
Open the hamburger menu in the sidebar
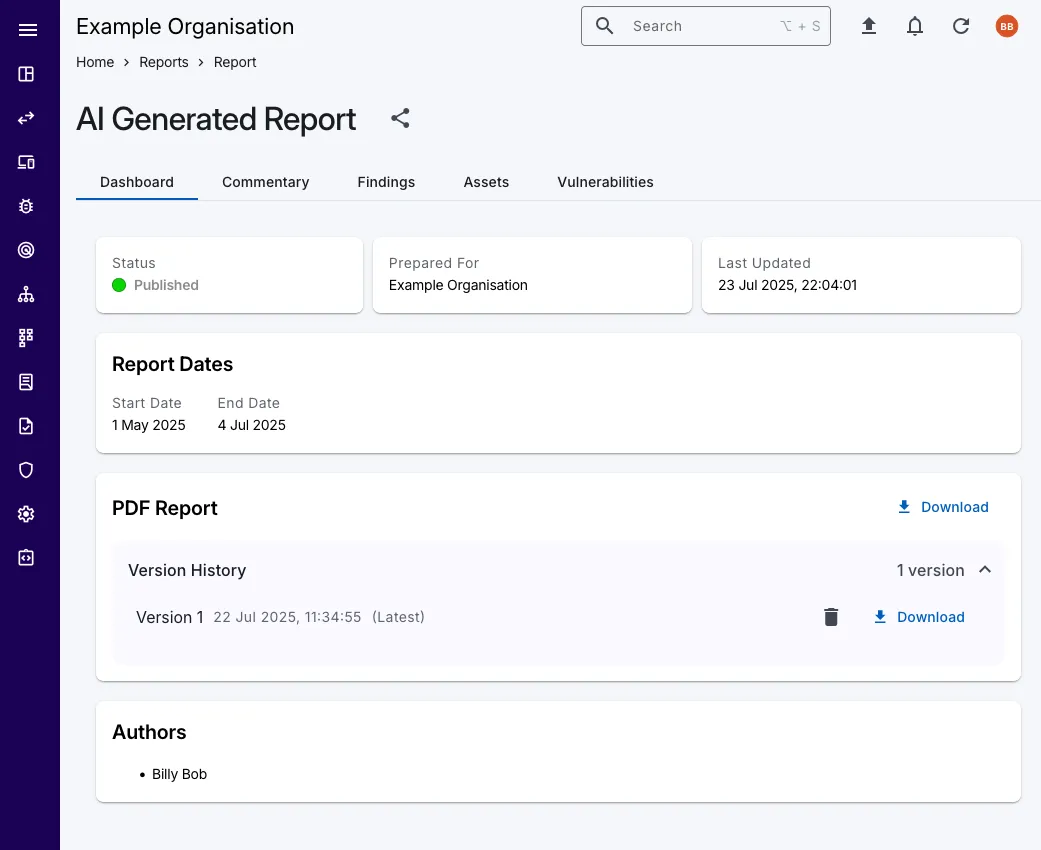27,30
